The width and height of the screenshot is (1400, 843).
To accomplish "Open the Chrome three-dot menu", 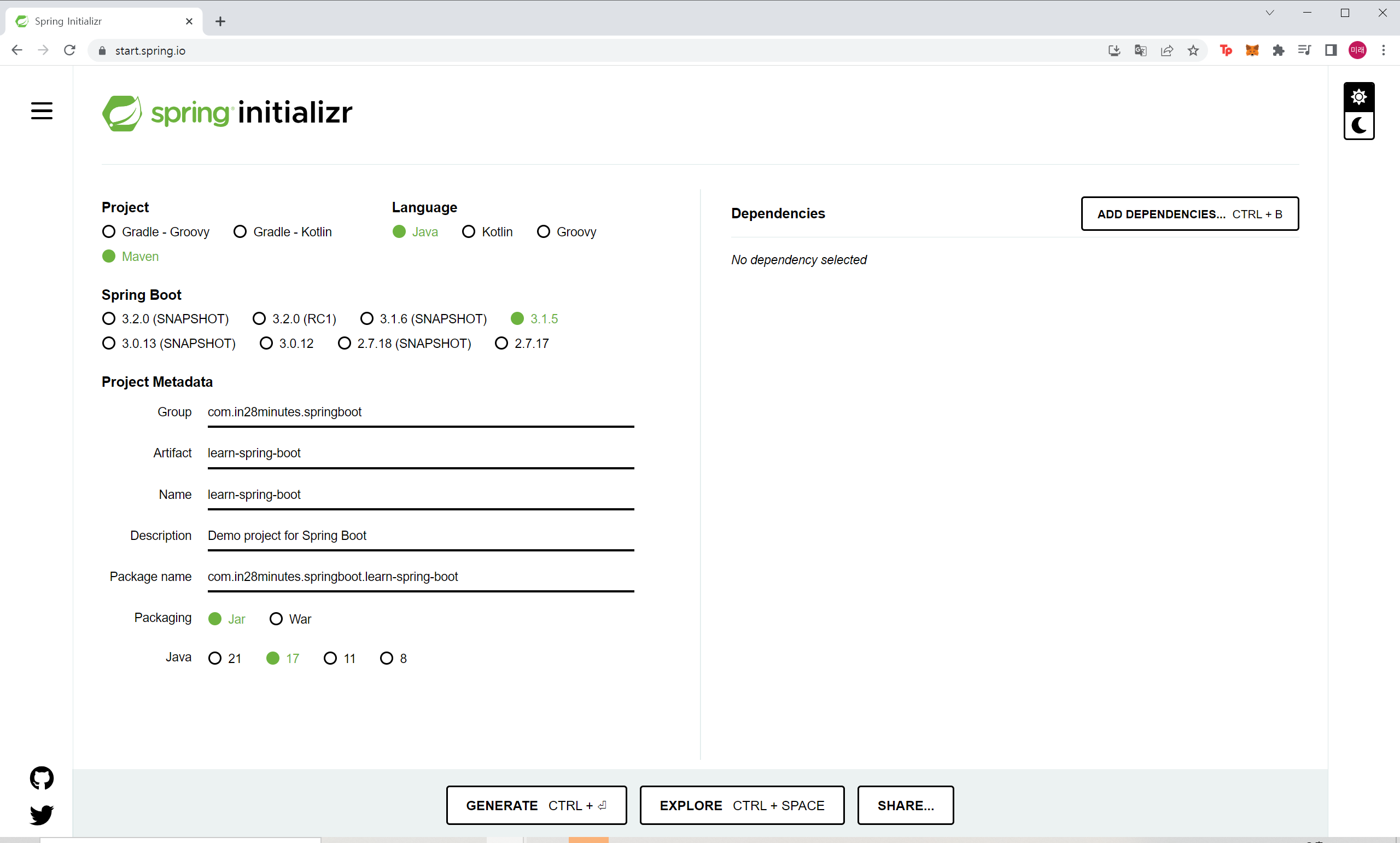I will [1384, 50].
